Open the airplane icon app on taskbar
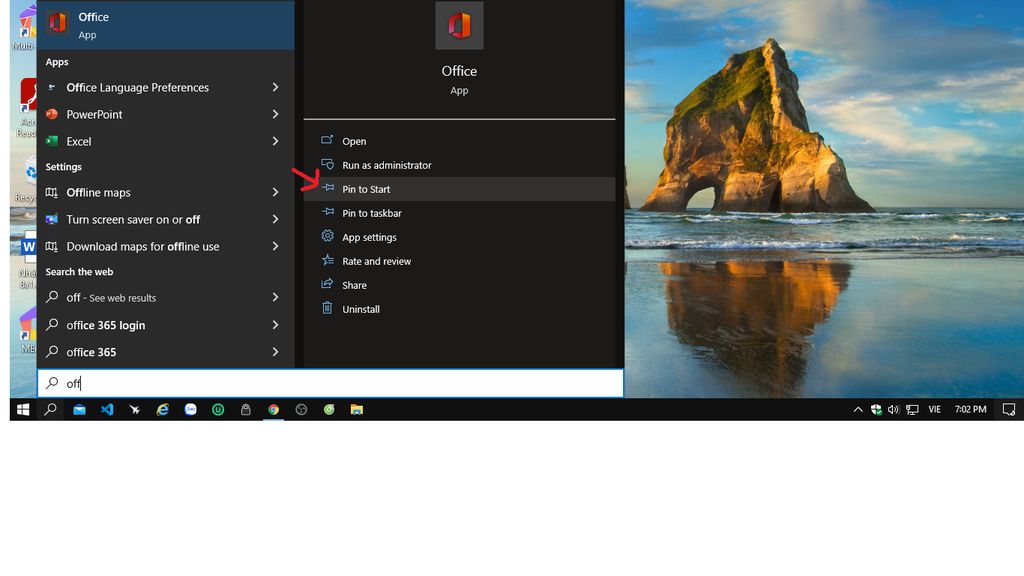The width and height of the screenshot is (1024, 576). pyautogui.click(x=135, y=409)
